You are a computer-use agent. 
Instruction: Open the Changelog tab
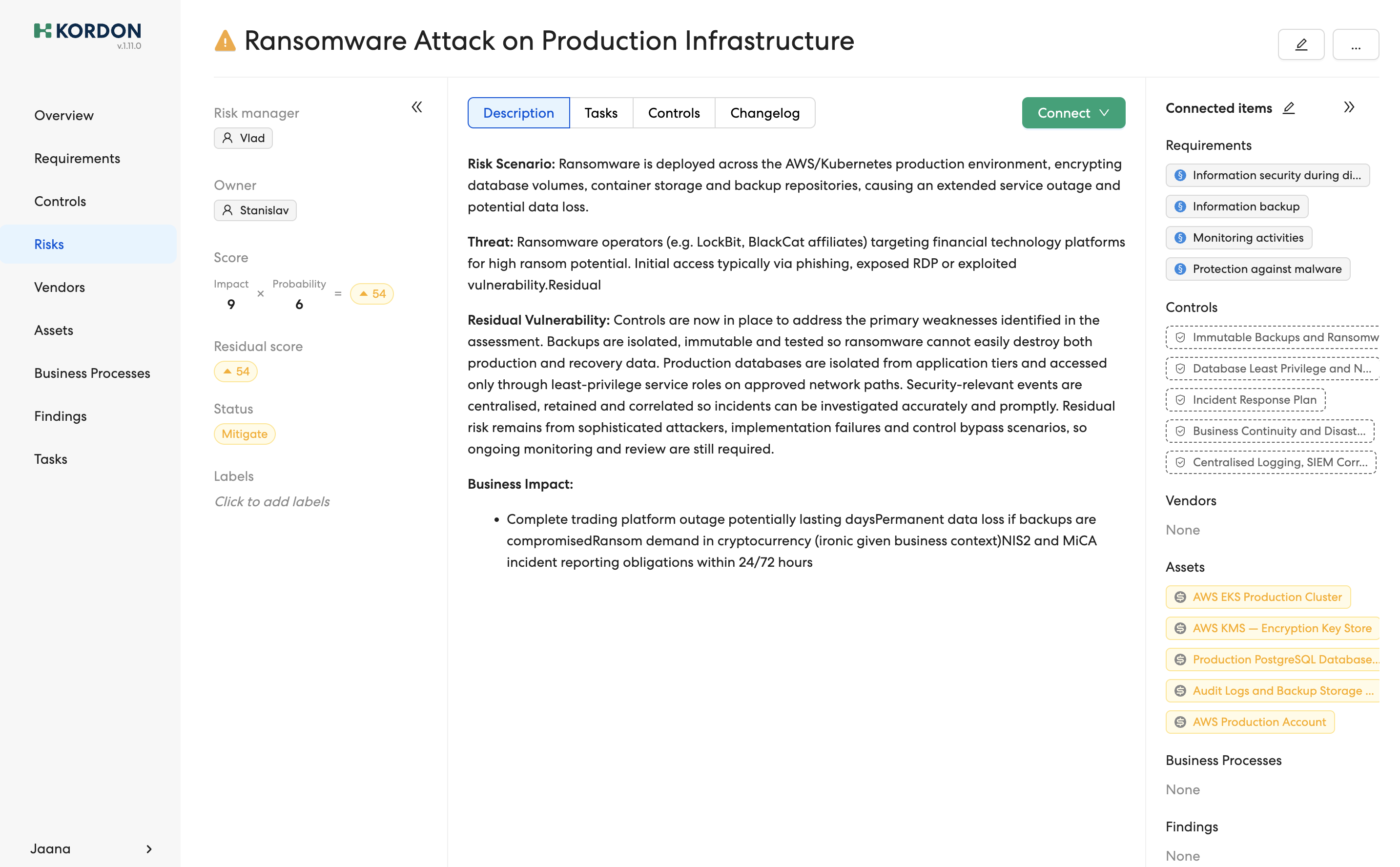point(764,113)
